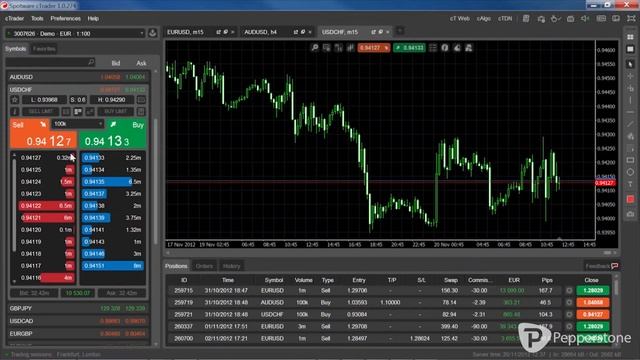
Task: Click the sound speaker icon in top toolbar
Action: point(585,19)
